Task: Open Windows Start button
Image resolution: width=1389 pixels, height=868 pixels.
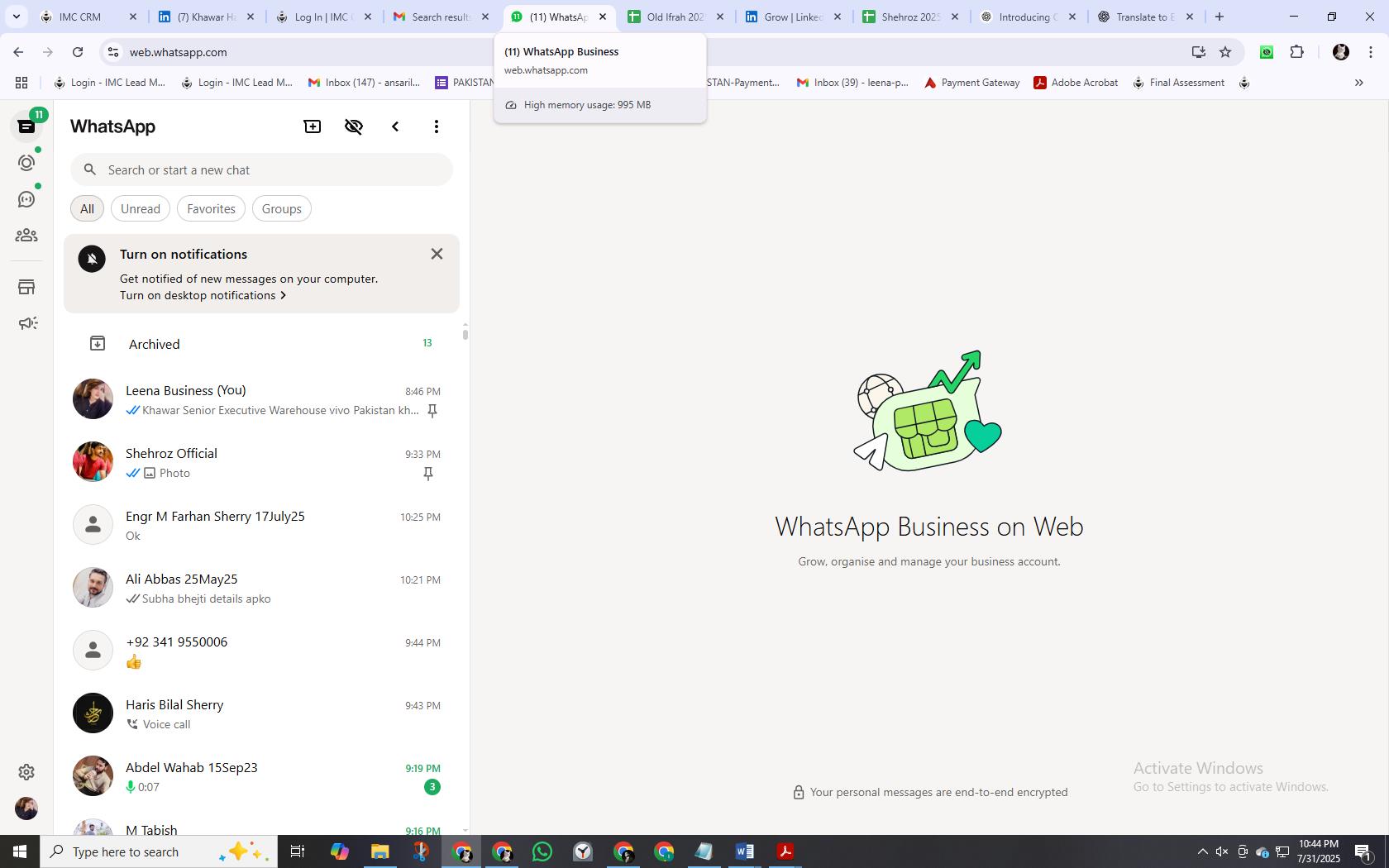Action: [x=20, y=851]
